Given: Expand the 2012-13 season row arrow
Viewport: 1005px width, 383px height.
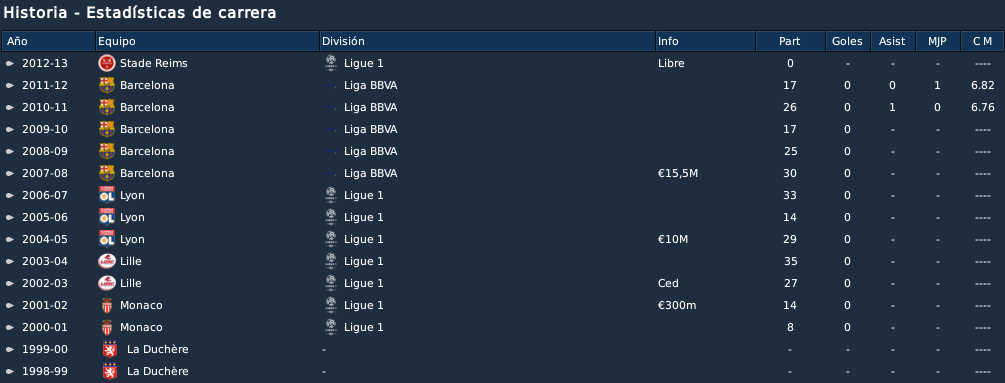Looking at the screenshot, I should point(10,64).
